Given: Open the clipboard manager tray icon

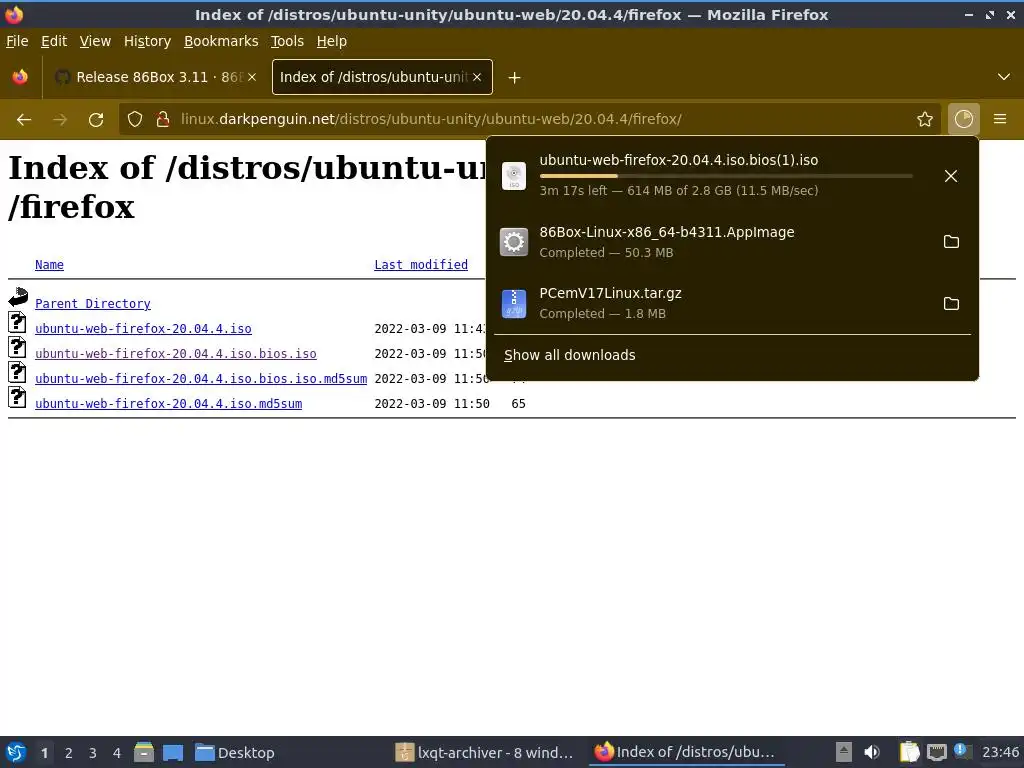Looking at the screenshot, I should click(x=908, y=752).
